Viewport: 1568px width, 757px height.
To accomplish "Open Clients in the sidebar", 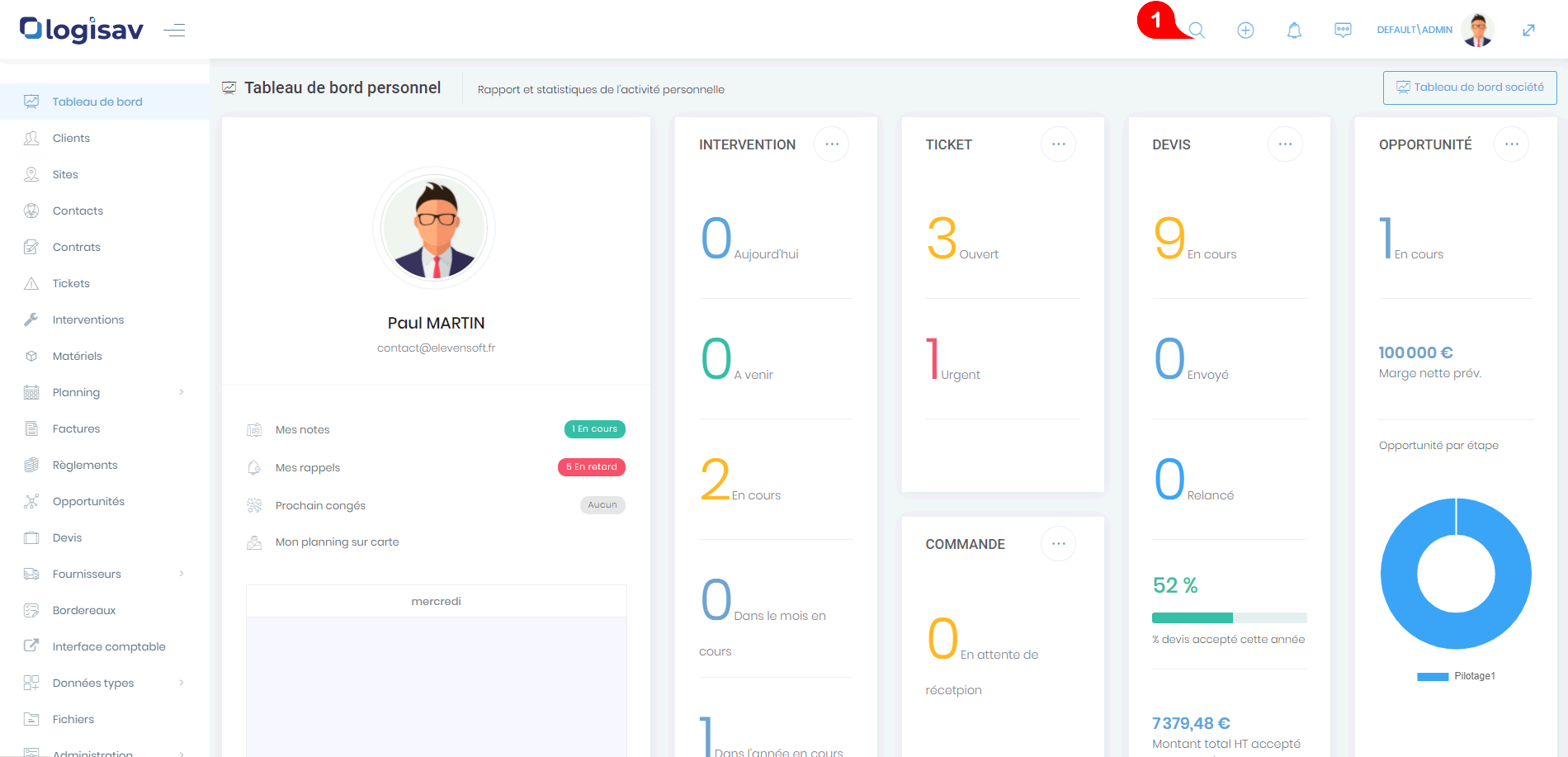I will point(71,138).
